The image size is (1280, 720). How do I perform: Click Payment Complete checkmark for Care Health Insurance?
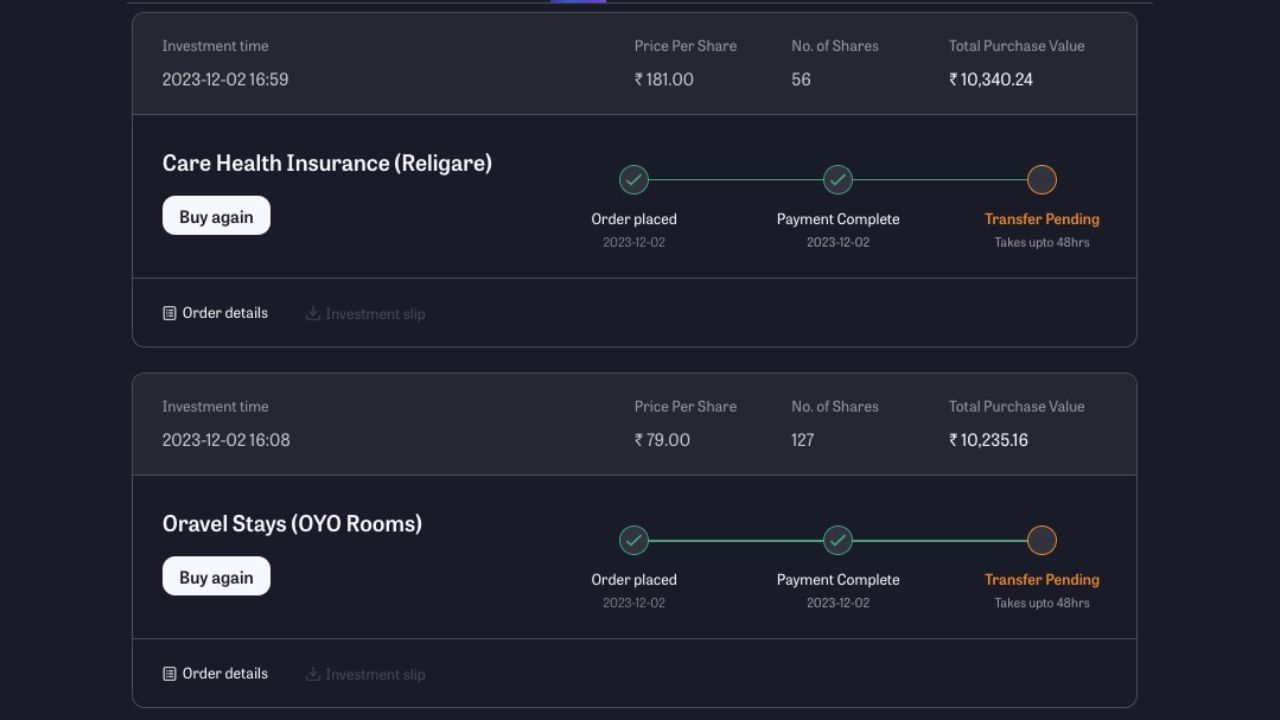(x=838, y=180)
